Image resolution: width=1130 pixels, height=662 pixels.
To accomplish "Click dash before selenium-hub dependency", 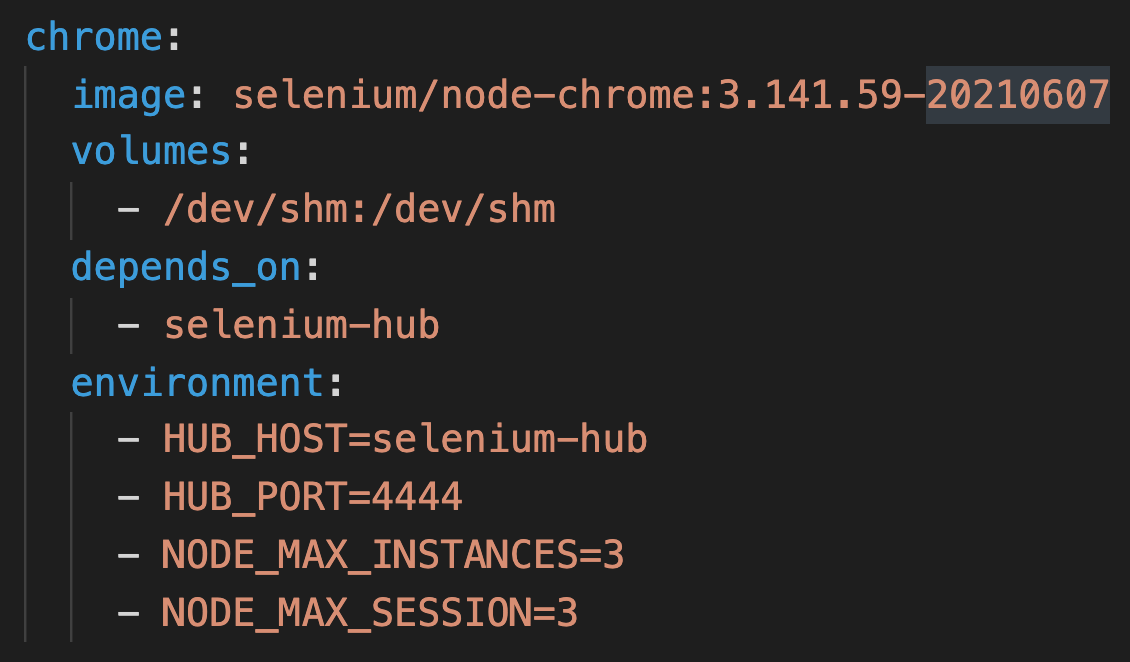I will [x=128, y=326].
